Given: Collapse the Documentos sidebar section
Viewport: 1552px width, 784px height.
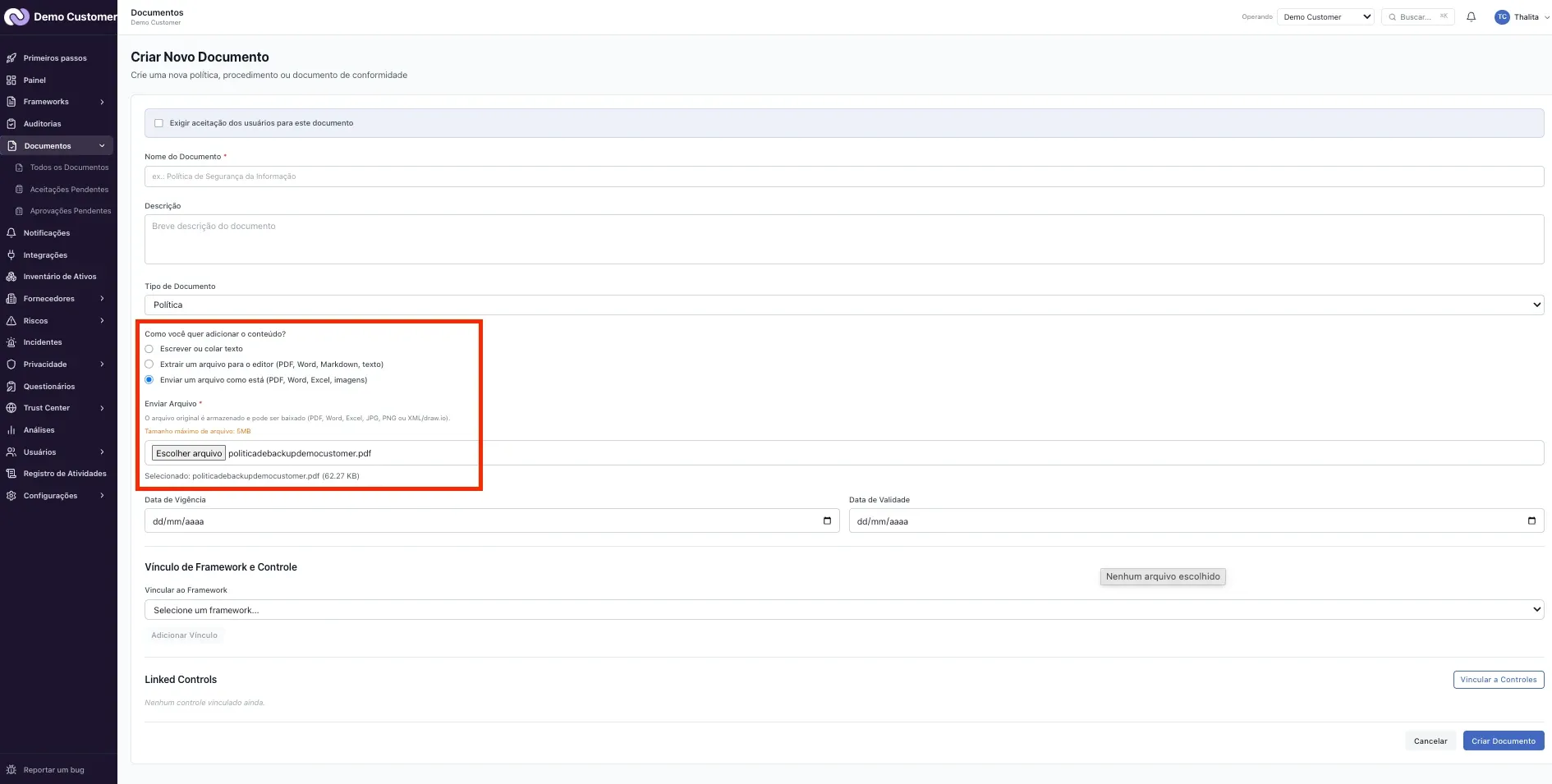Looking at the screenshot, I should (x=102, y=145).
